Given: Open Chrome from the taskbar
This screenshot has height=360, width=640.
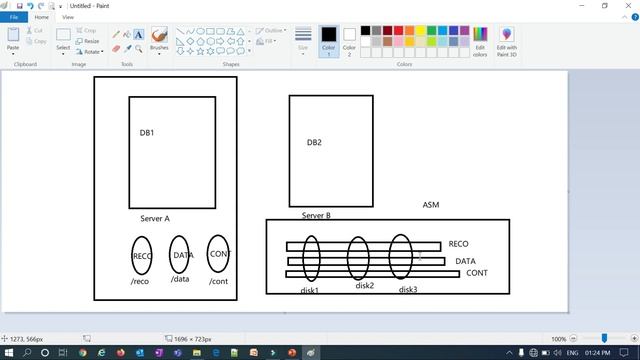Looking at the screenshot, I should (x=82, y=353).
